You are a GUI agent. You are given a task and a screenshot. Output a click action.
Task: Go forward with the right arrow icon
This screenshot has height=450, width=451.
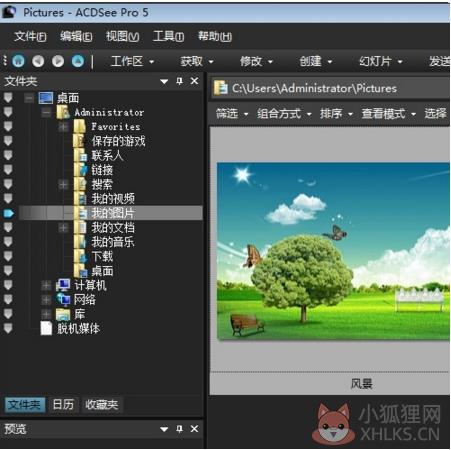tap(58, 61)
